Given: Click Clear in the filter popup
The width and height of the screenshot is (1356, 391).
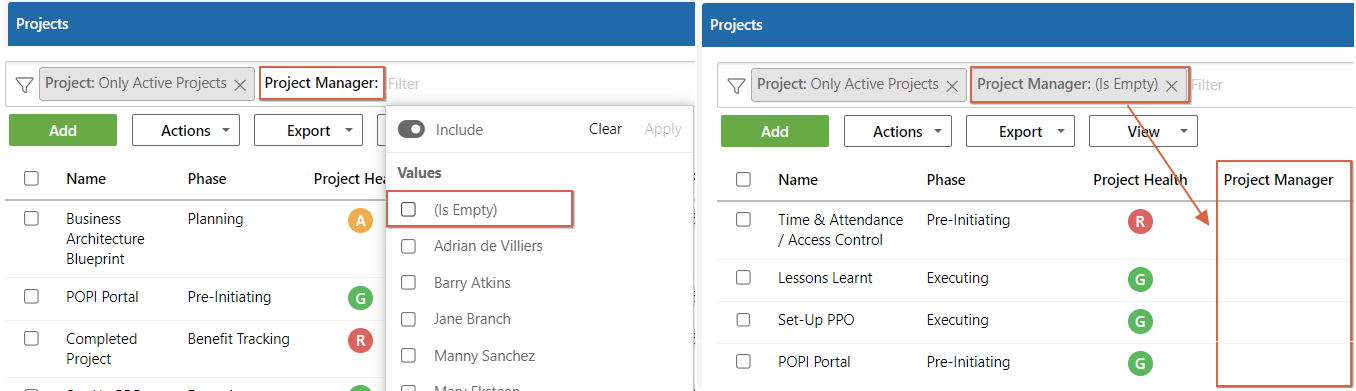Looking at the screenshot, I should (605, 129).
